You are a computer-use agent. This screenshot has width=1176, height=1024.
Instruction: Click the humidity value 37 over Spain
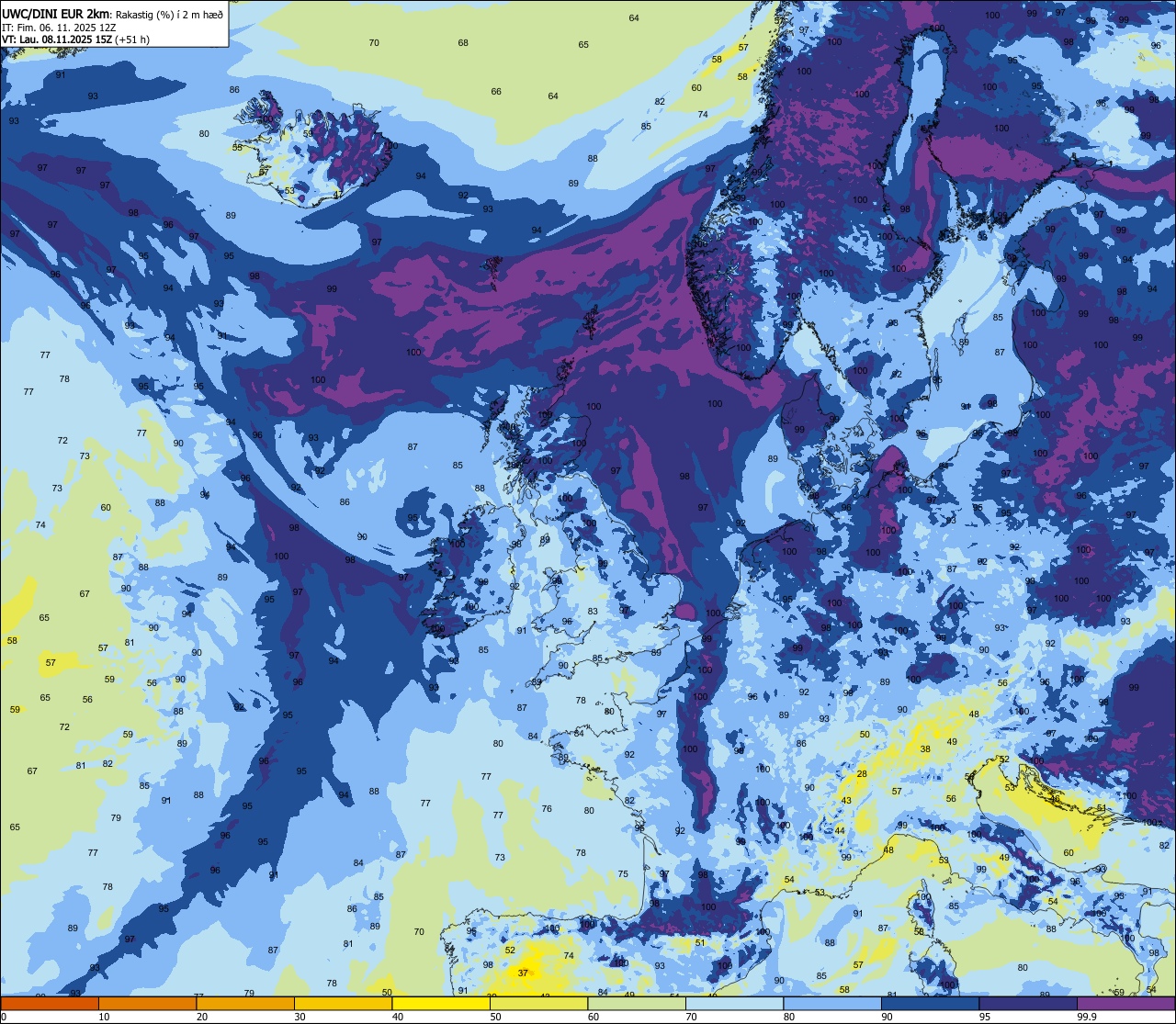[524, 973]
